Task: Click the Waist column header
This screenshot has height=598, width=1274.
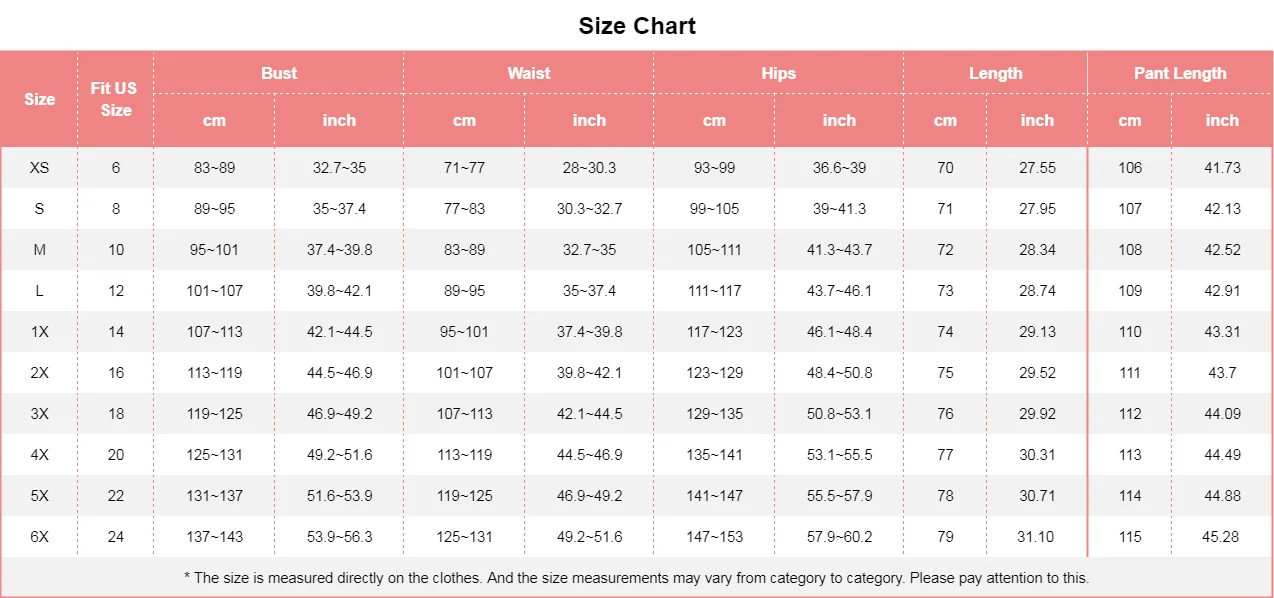Action: coord(528,73)
